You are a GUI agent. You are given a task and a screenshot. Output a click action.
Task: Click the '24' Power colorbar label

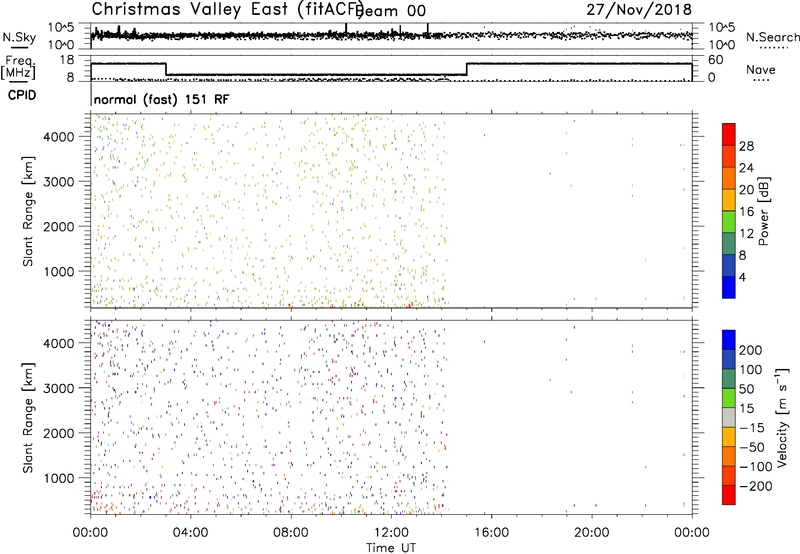pyautogui.click(x=746, y=168)
